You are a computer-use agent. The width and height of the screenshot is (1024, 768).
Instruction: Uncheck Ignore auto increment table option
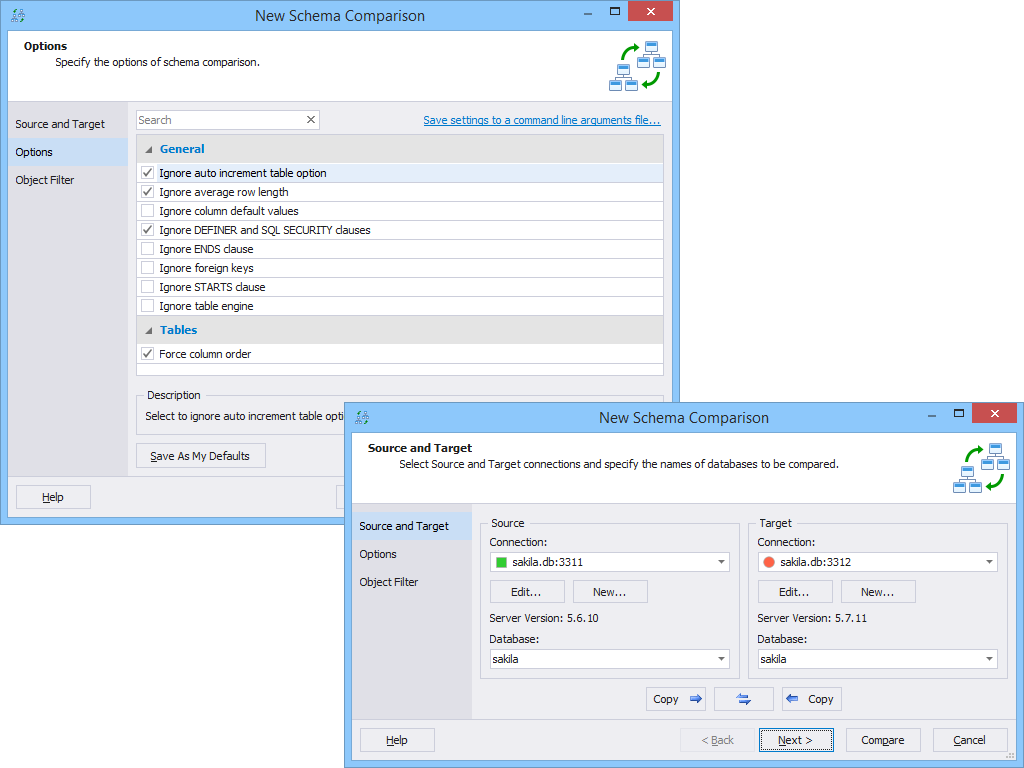pyautogui.click(x=148, y=172)
